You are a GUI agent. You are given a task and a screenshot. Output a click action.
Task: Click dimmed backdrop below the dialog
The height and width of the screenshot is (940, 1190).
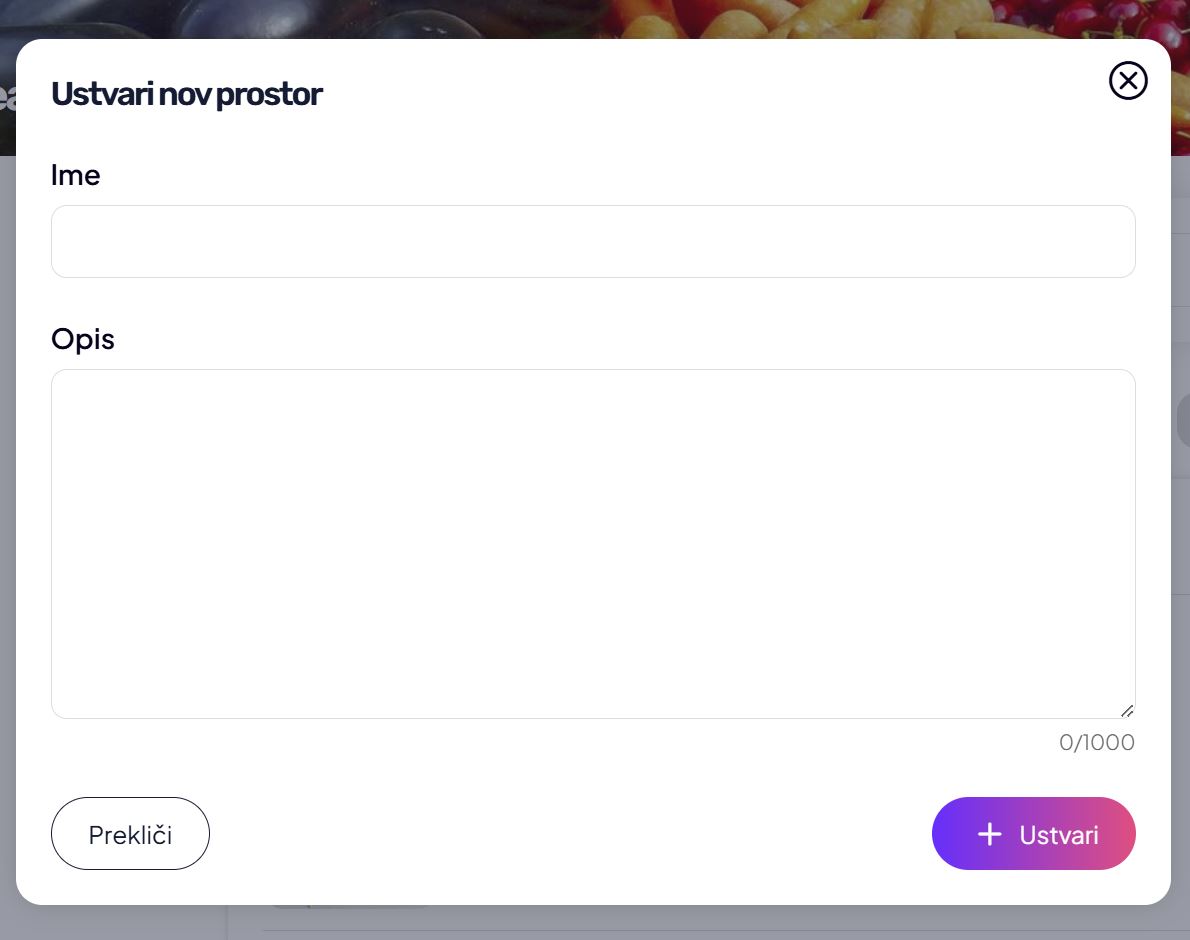tap(700, 922)
